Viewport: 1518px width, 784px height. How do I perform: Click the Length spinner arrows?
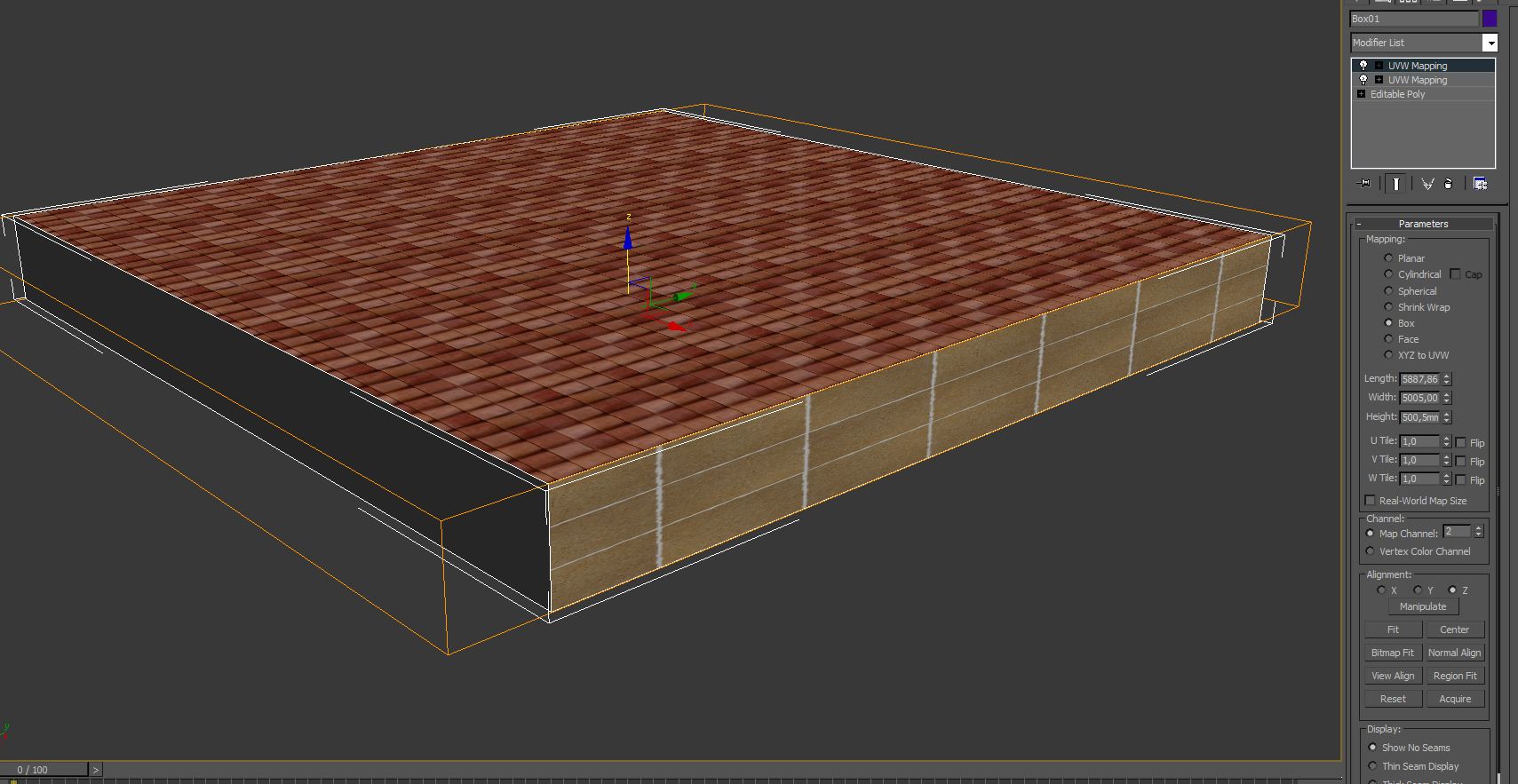click(x=1447, y=379)
